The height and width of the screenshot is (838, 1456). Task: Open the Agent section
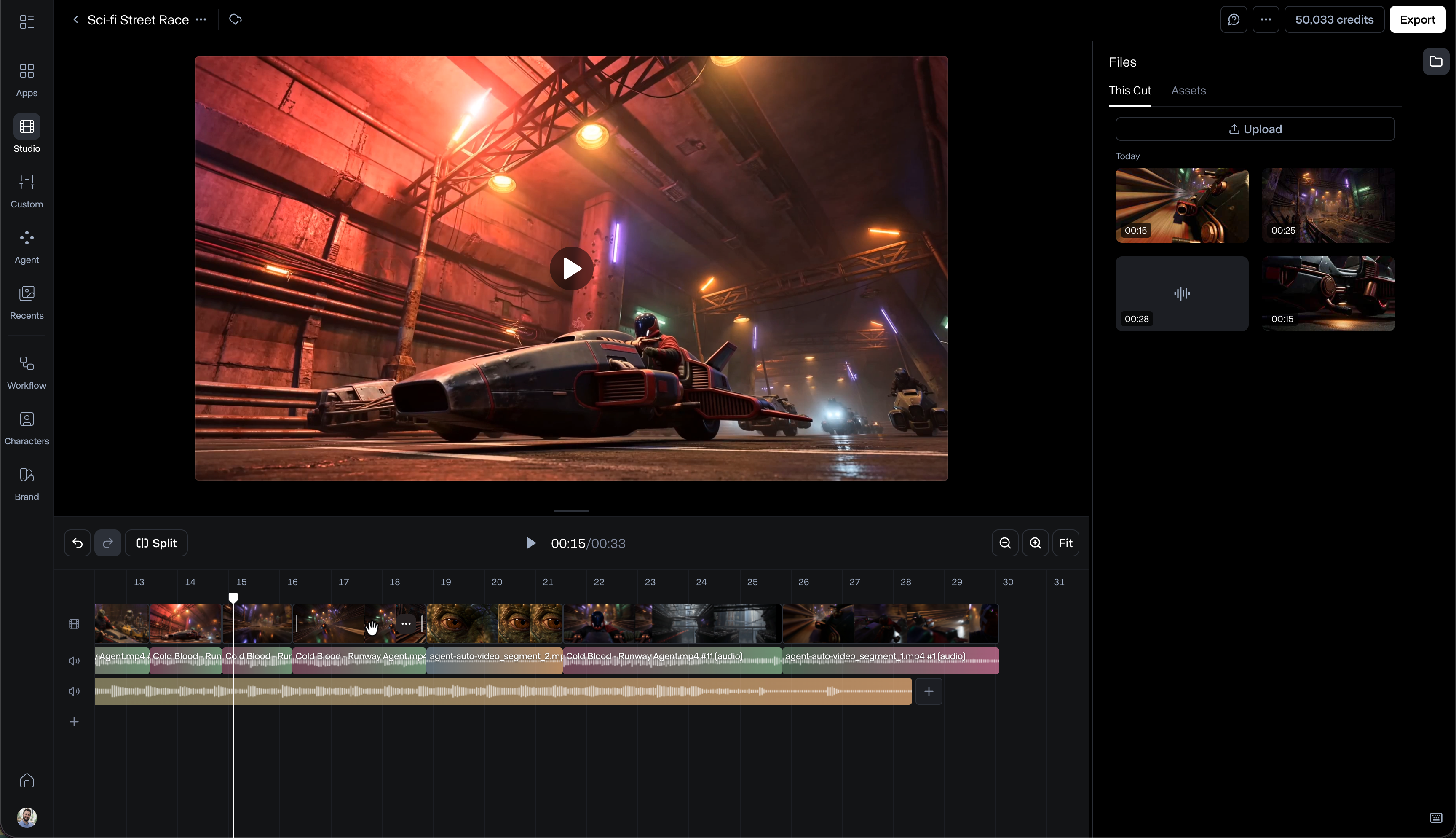[x=27, y=247]
